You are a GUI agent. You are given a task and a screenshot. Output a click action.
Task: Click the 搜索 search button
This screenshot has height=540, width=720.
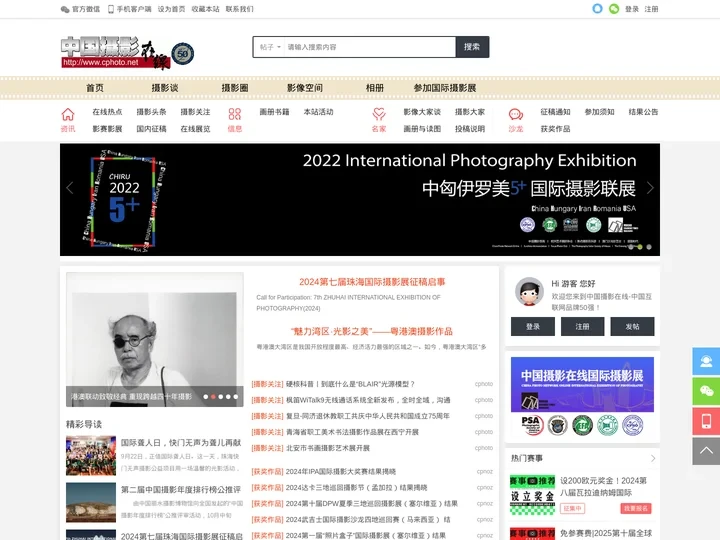pyautogui.click(x=472, y=47)
